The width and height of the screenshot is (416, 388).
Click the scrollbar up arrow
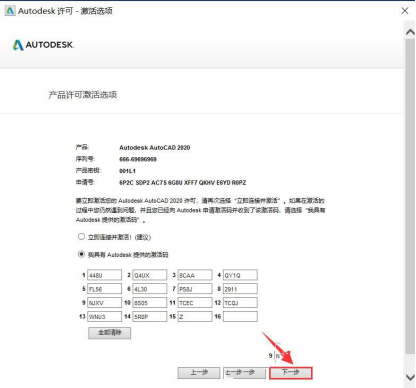[410, 32]
